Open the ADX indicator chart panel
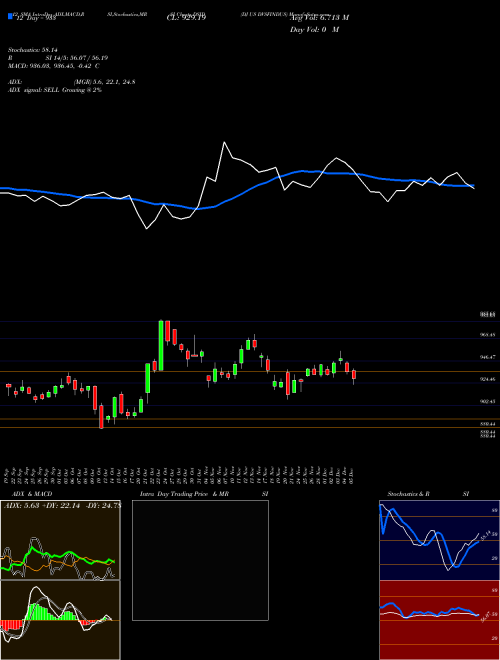Image resolution: width=500 pixels, height=660 pixels. tap(60, 540)
